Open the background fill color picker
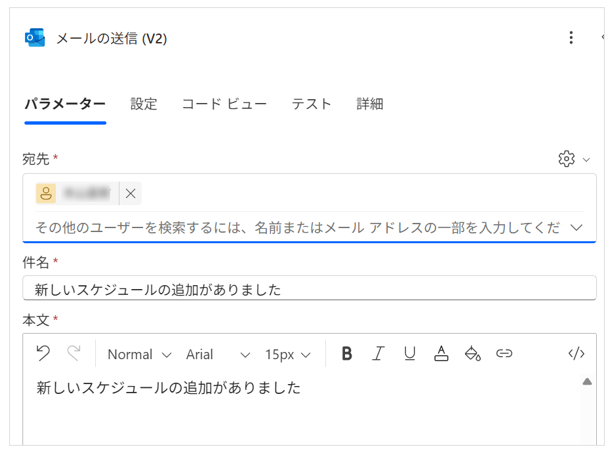This screenshot has height=455, width=610. [473, 354]
